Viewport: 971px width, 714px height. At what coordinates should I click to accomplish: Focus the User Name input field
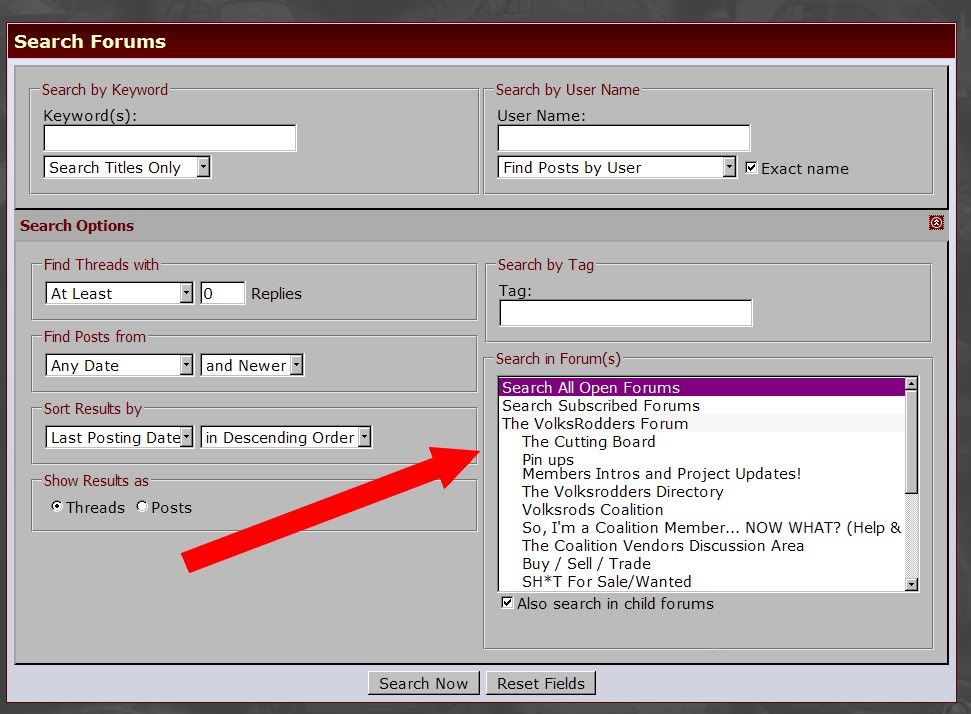624,137
